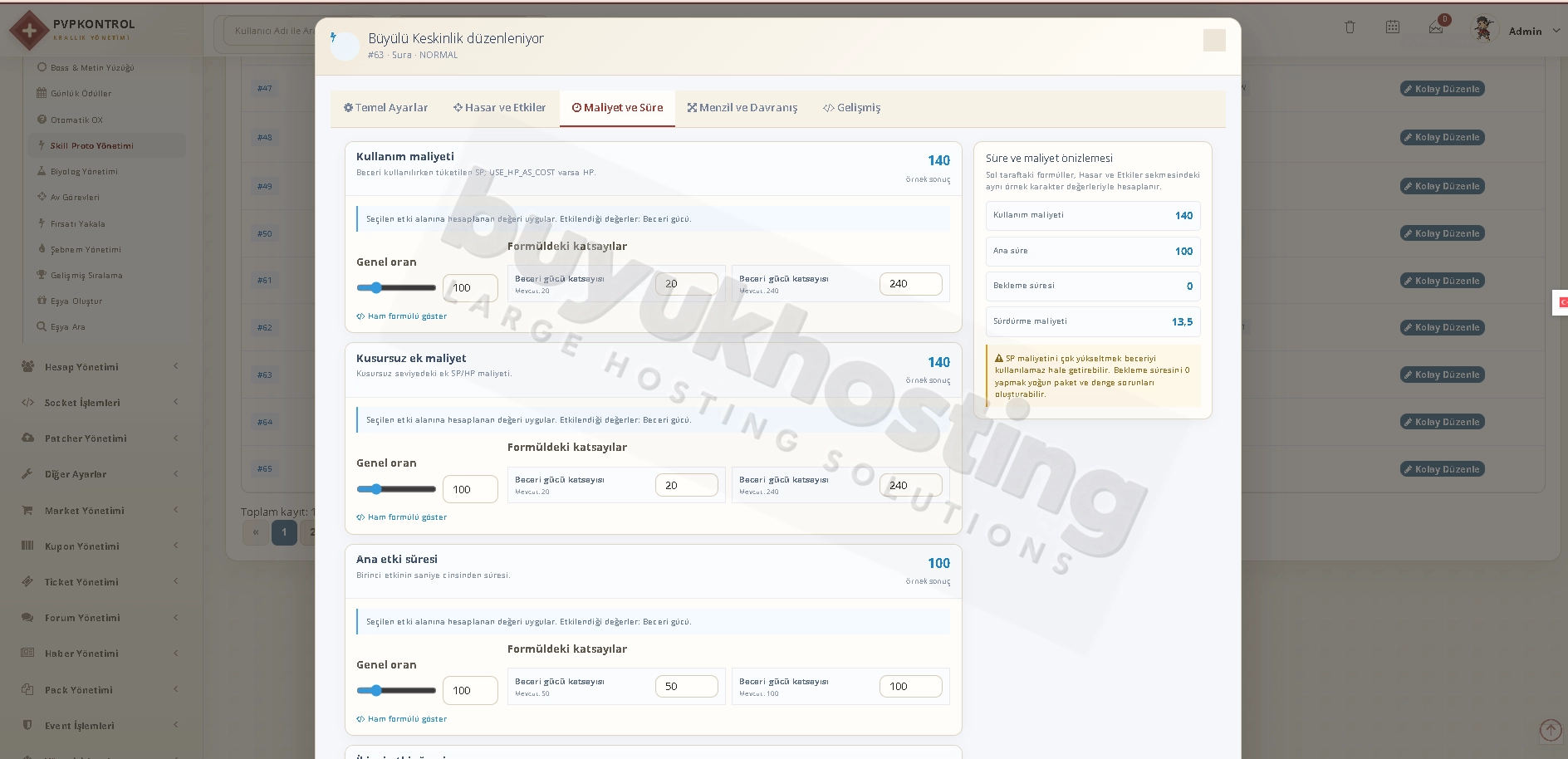
Task: Expand Ticket Yönetimi menu
Action: (100, 582)
